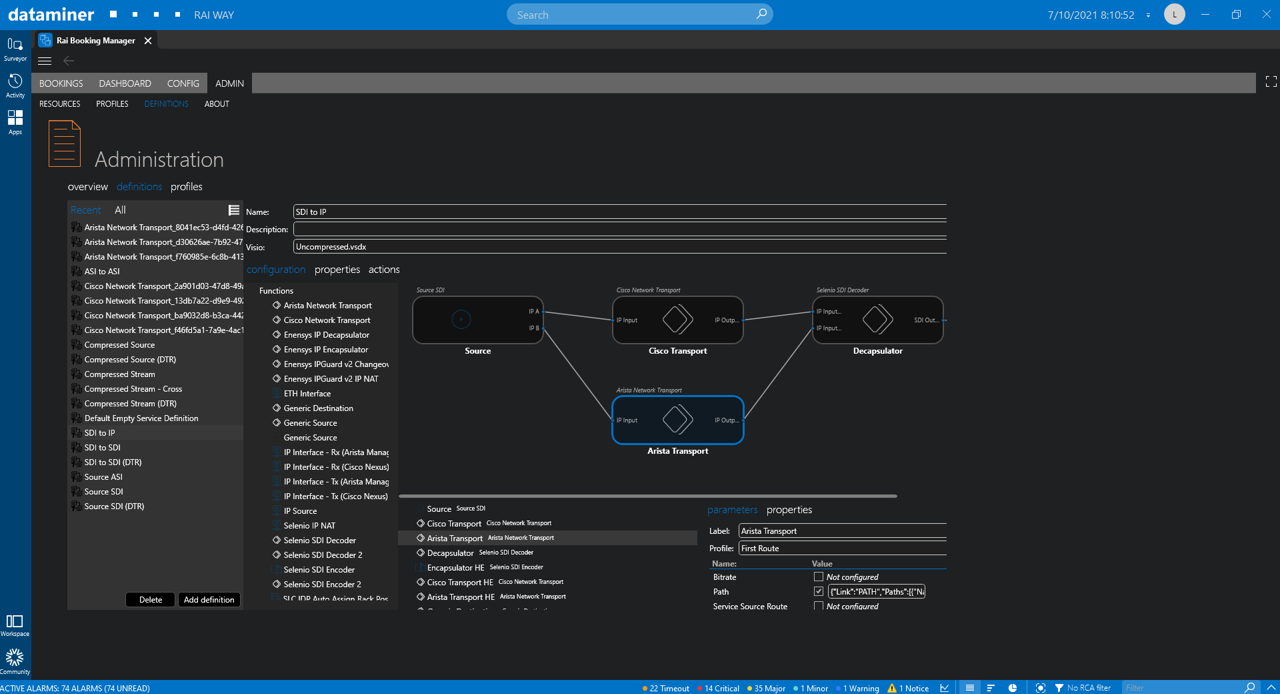1280x694 pixels.
Task: Click the main Search box in title bar
Action: tap(640, 15)
